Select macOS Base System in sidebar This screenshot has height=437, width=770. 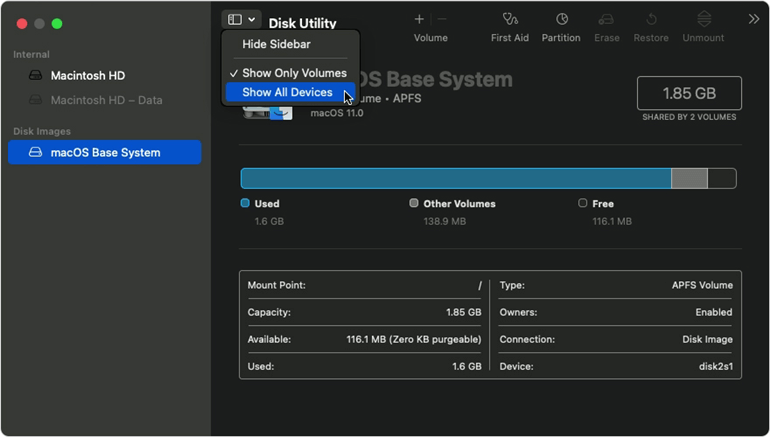tap(104, 152)
